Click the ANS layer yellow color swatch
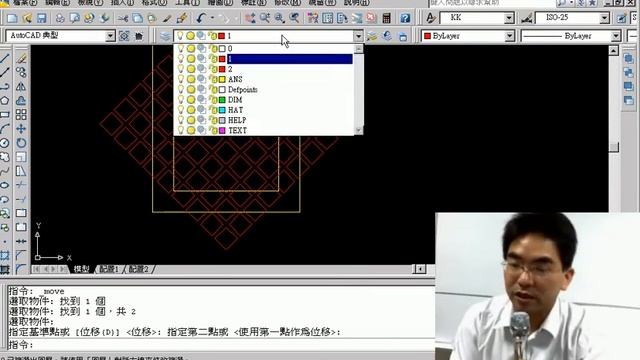The width and height of the screenshot is (640, 360). (x=222, y=79)
